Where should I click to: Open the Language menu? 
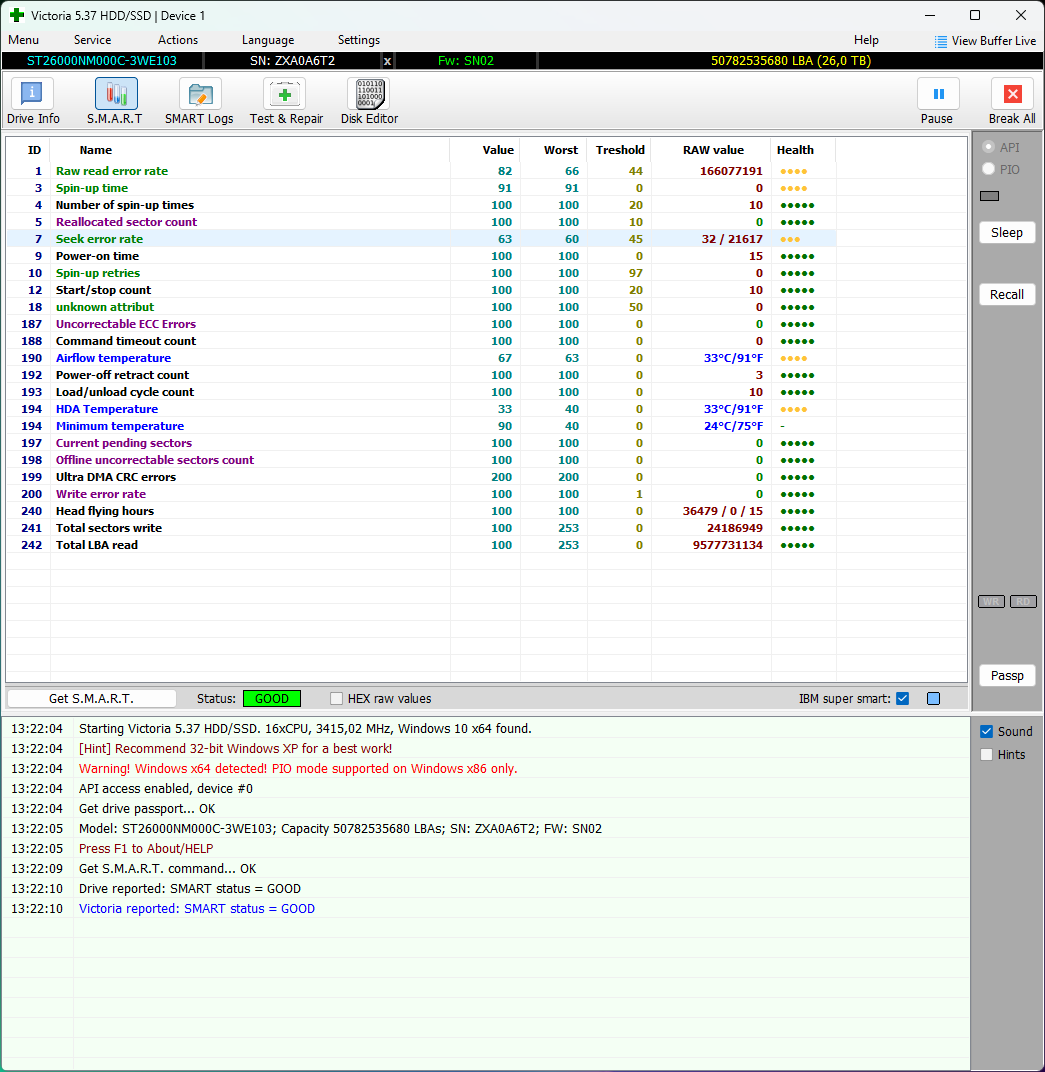pos(268,40)
